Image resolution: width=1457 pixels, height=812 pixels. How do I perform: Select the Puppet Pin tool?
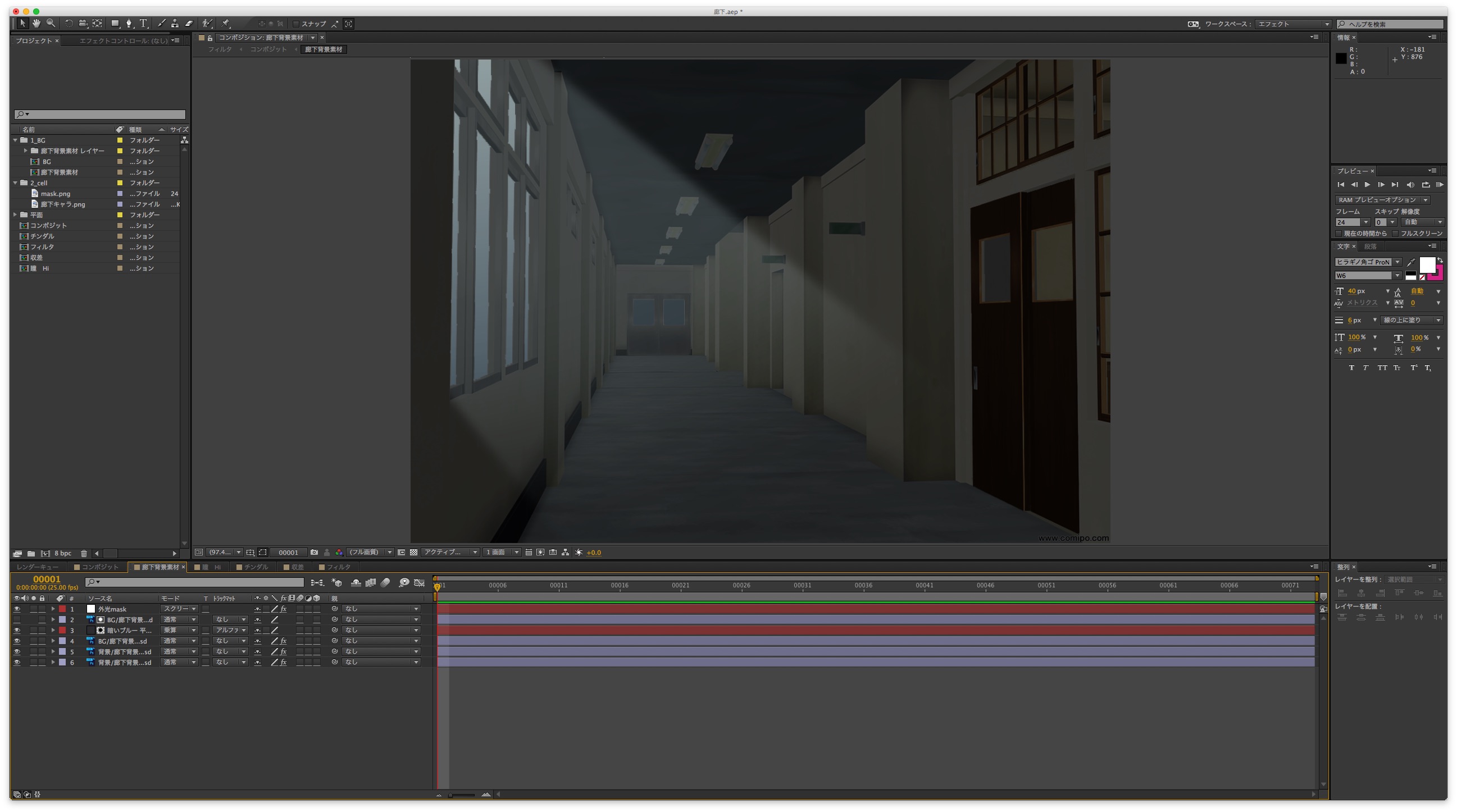pos(226,23)
